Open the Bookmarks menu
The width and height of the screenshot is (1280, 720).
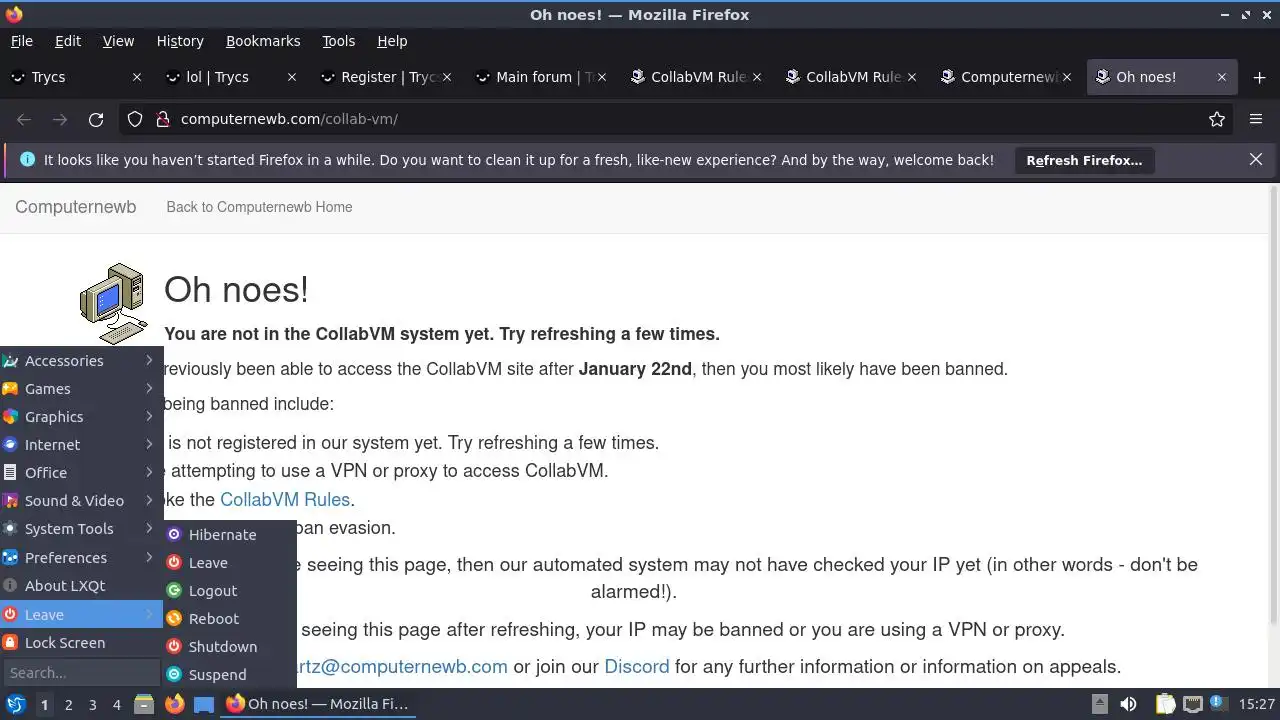pyautogui.click(x=263, y=41)
